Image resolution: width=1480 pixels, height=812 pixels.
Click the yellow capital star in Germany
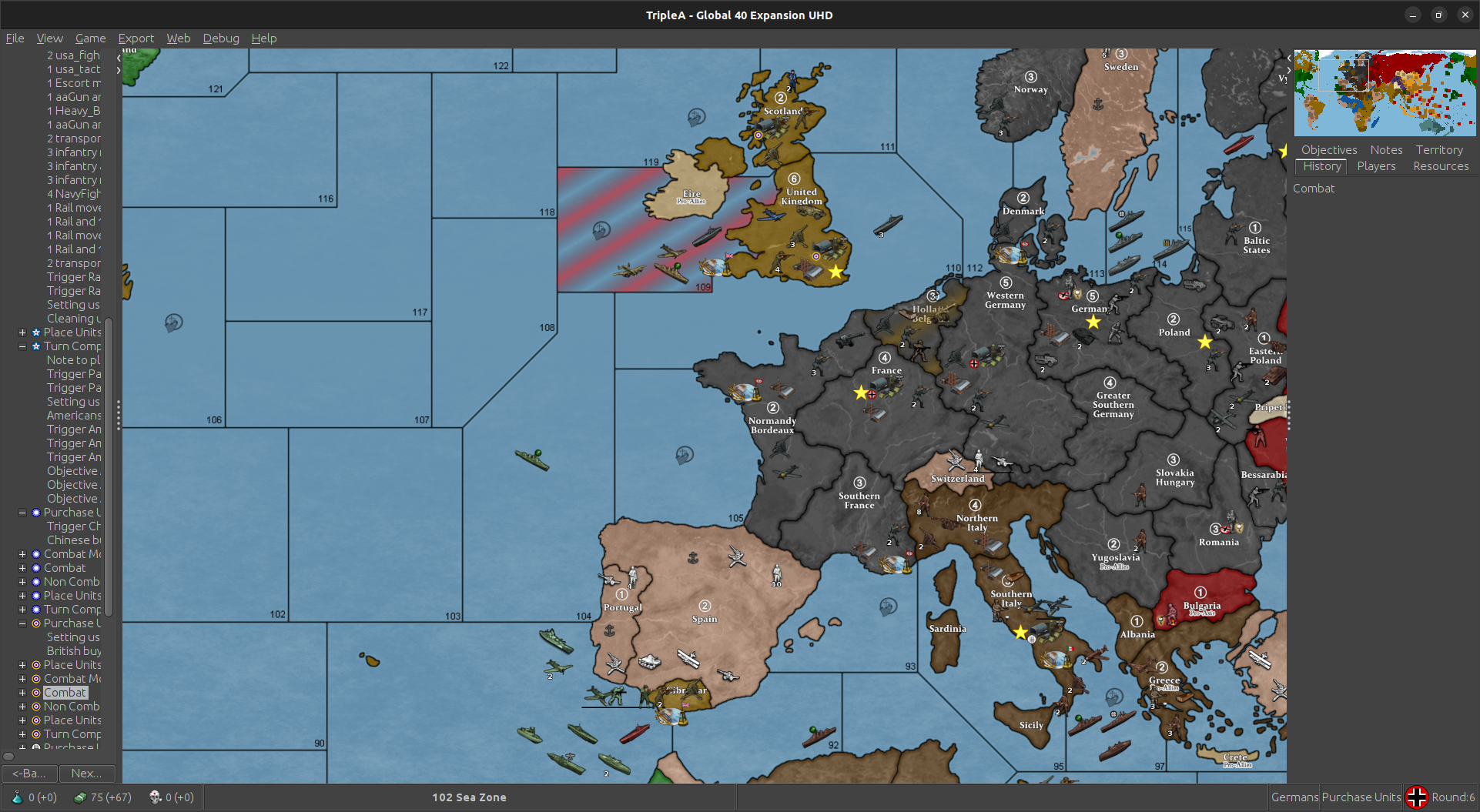(1093, 322)
